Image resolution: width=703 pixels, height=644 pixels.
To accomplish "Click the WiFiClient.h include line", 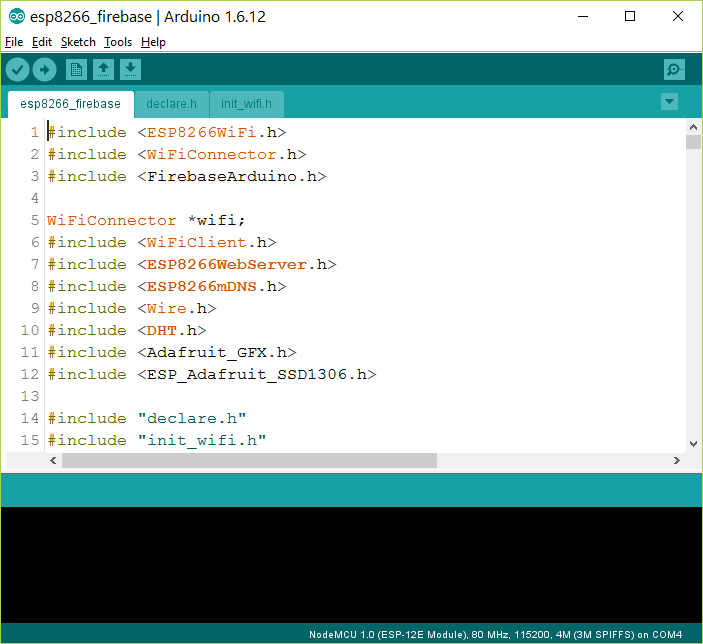I will click(162, 242).
